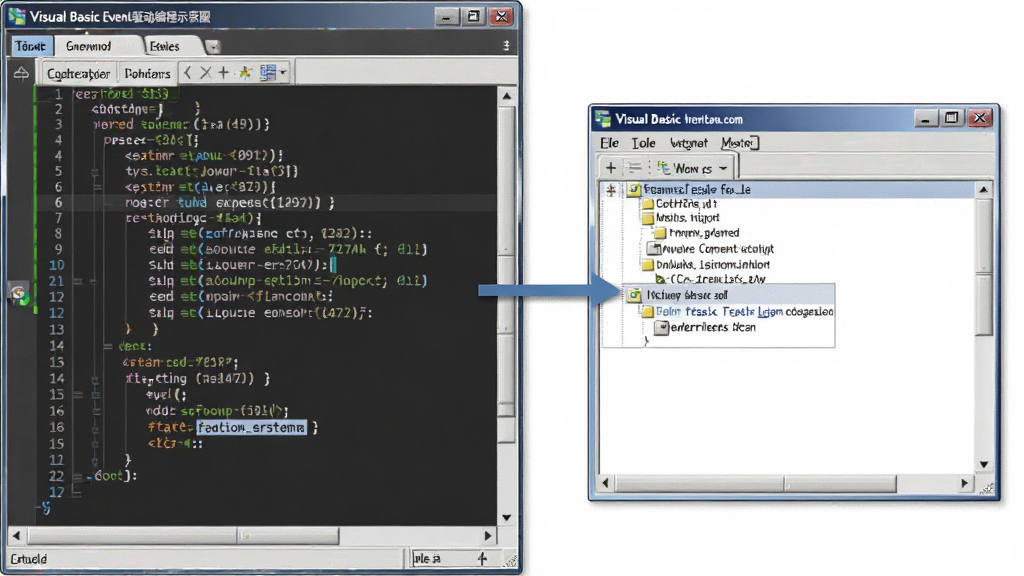Click the 'Cocheatder' toolbar button
This screenshot has height=576, width=1024.
(78, 73)
